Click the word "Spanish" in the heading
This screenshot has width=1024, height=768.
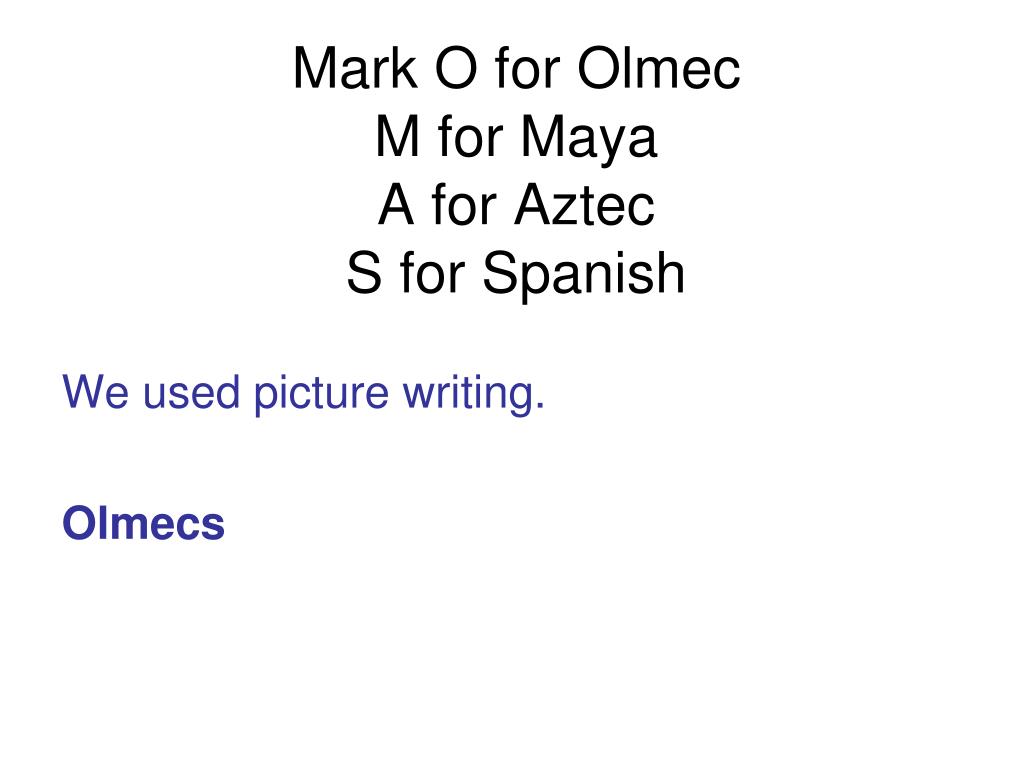coord(583,274)
